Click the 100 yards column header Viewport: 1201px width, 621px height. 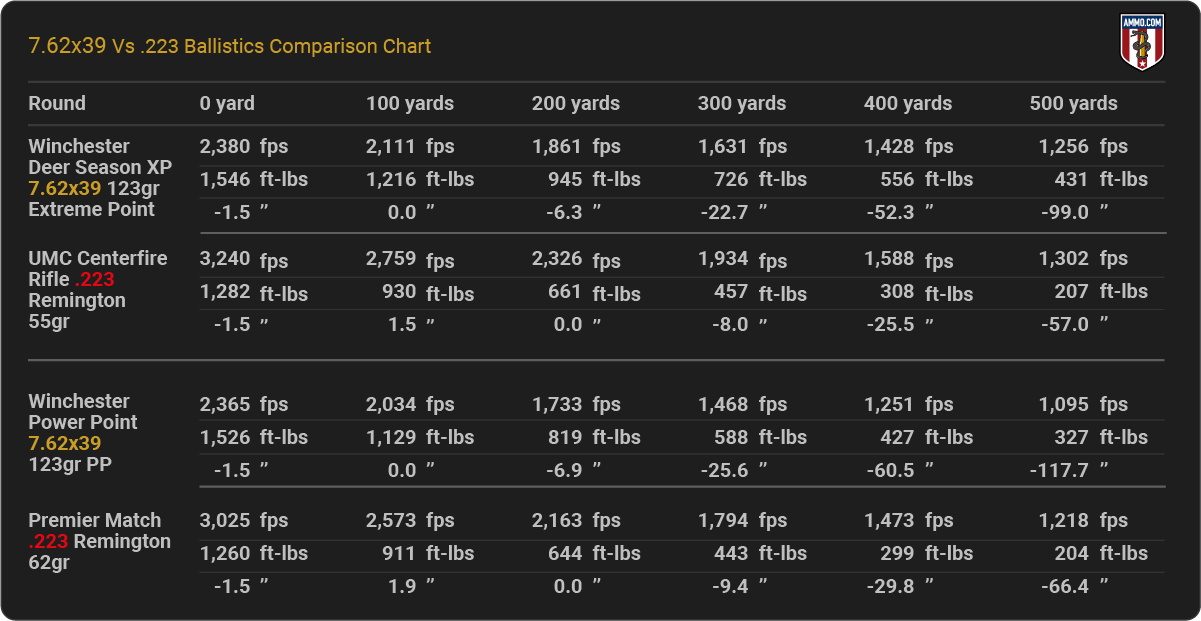click(x=410, y=103)
